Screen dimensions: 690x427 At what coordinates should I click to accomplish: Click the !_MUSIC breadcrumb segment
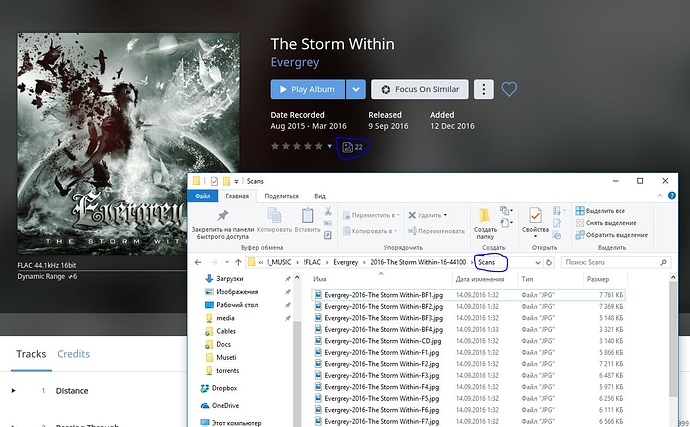pyautogui.click(x=279, y=262)
